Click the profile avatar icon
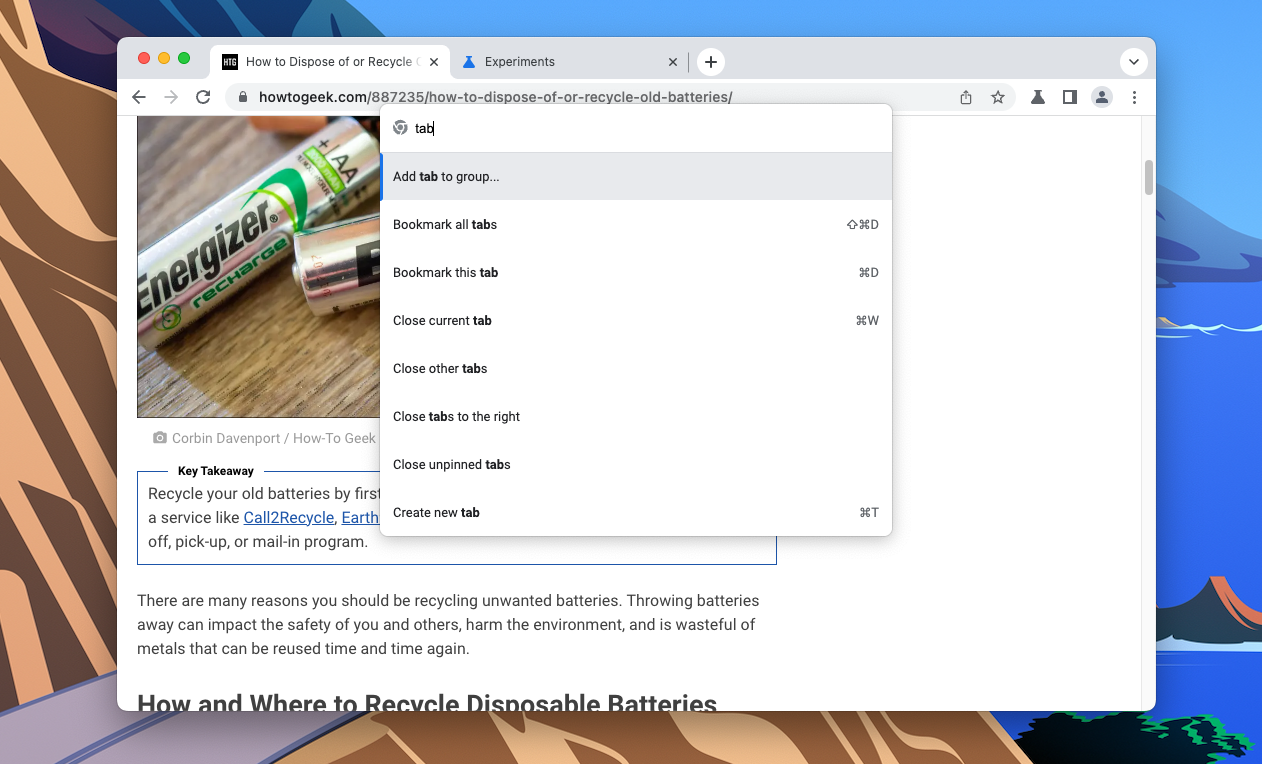This screenshot has height=764, width=1262. (x=1102, y=97)
